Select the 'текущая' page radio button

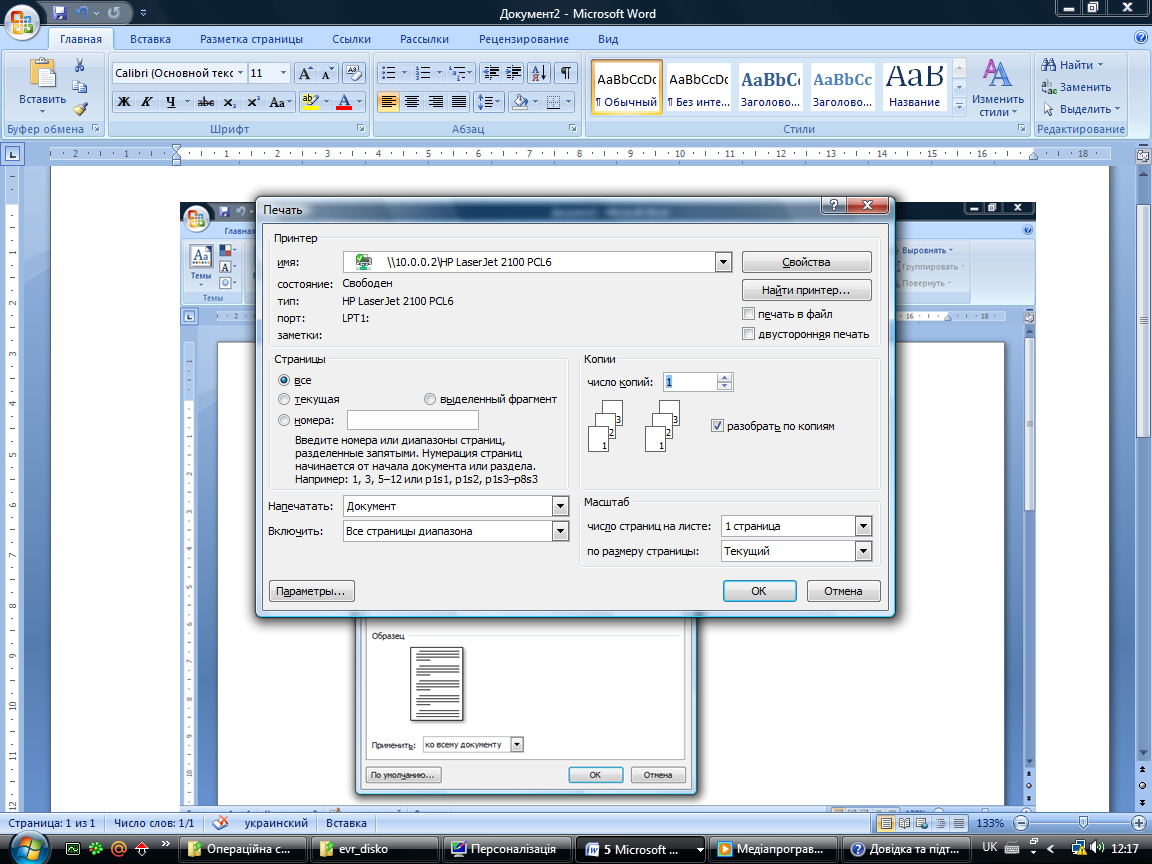[x=284, y=399]
